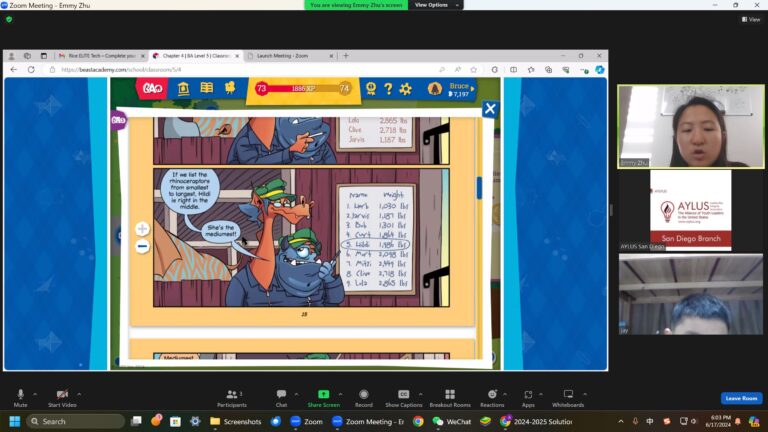Click the red Beast Academy logo

(x=152, y=89)
